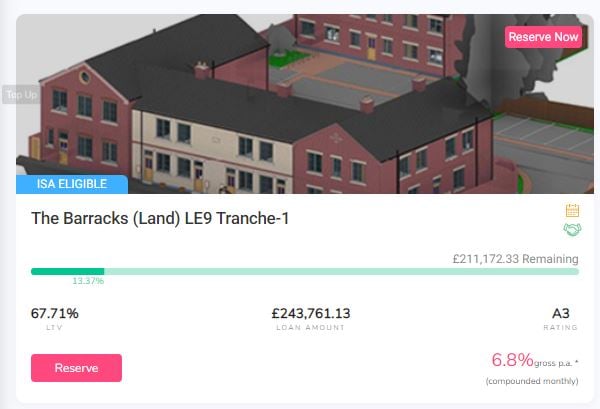600x409 pixels.
Task: Click the RATING caption label
Action: point(561,328)
